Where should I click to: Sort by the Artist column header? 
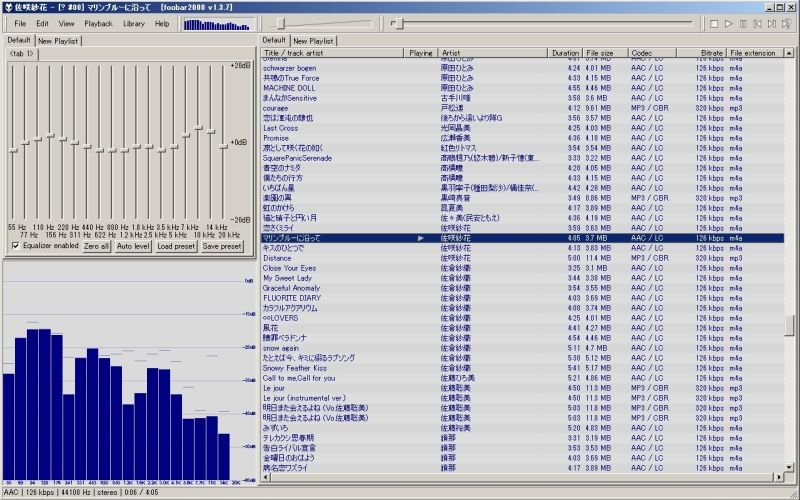(493, 53)
